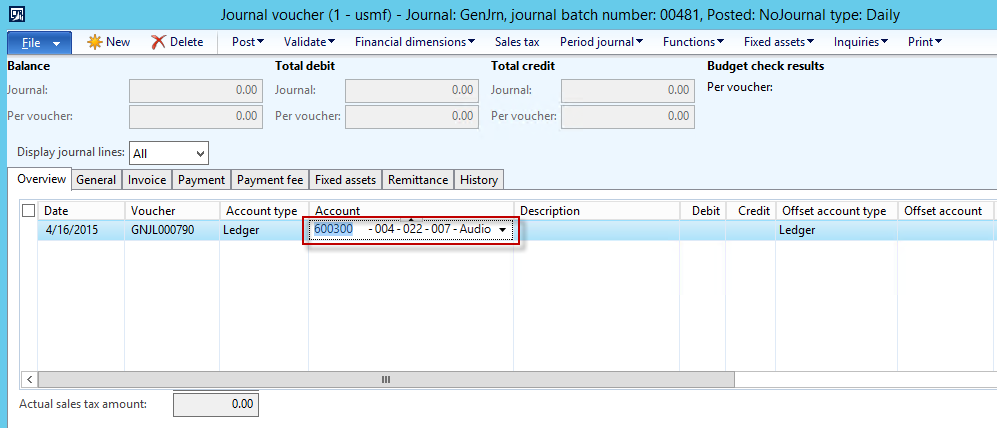Image resolution: width=997 pixels, height=428 pixels.
Task: Click the Credit column header
Action: coord(751,211)
